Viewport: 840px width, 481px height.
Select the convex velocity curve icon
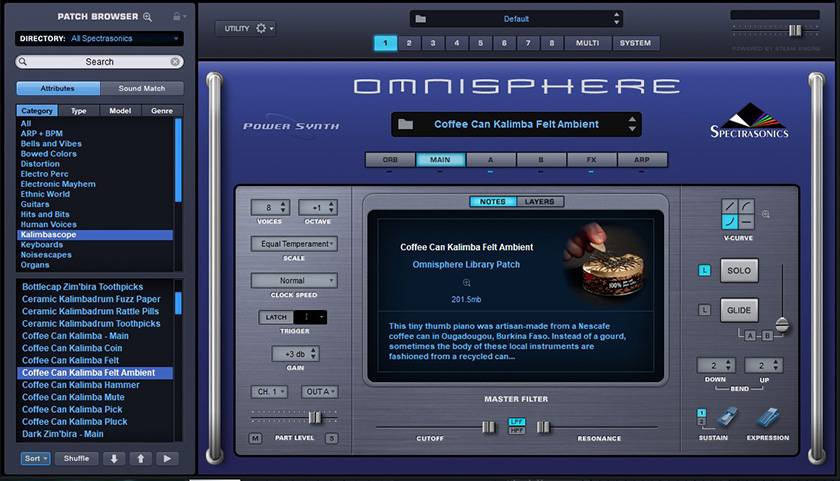coord(747,207)
